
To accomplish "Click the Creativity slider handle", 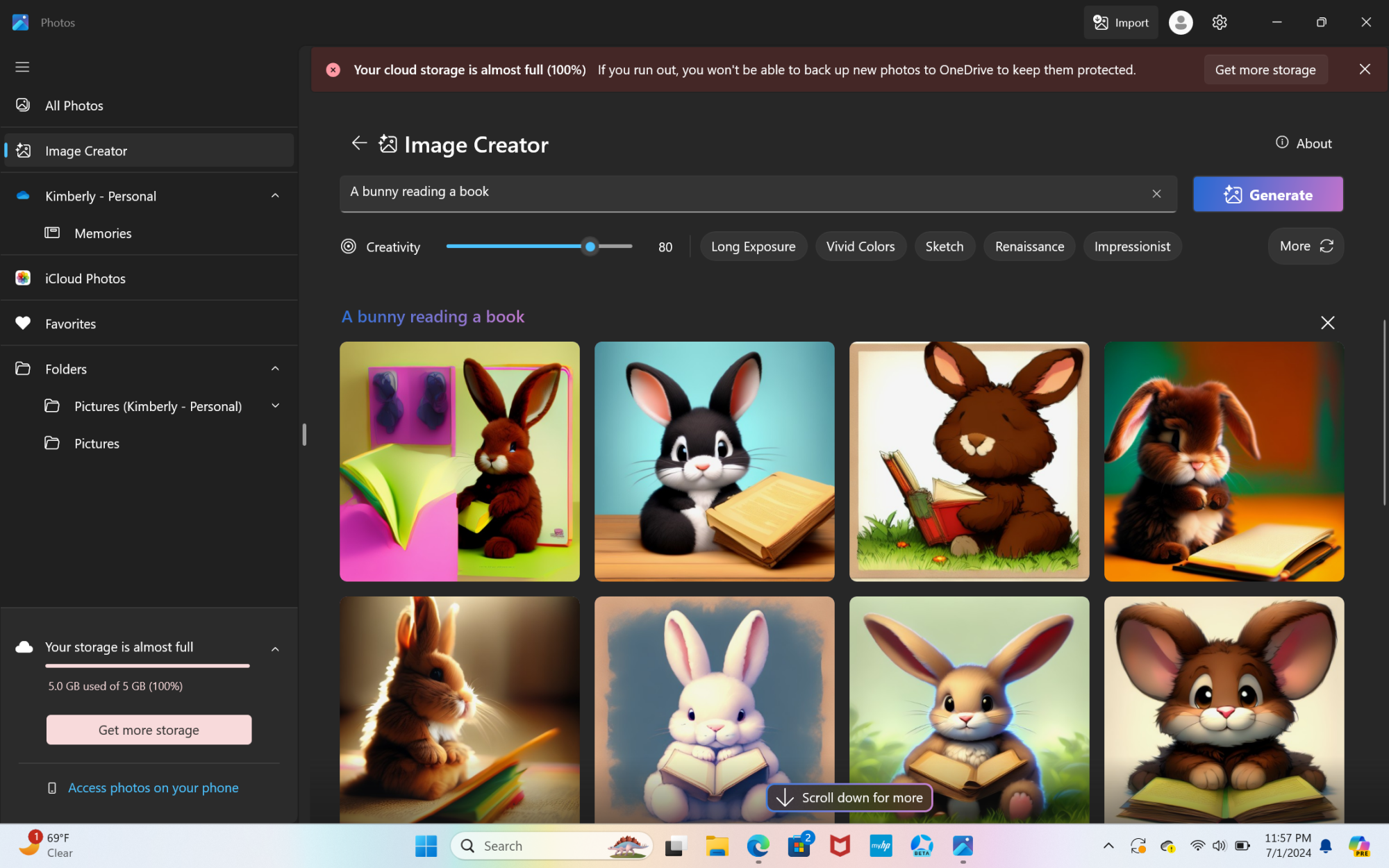I will coord(590,247).
